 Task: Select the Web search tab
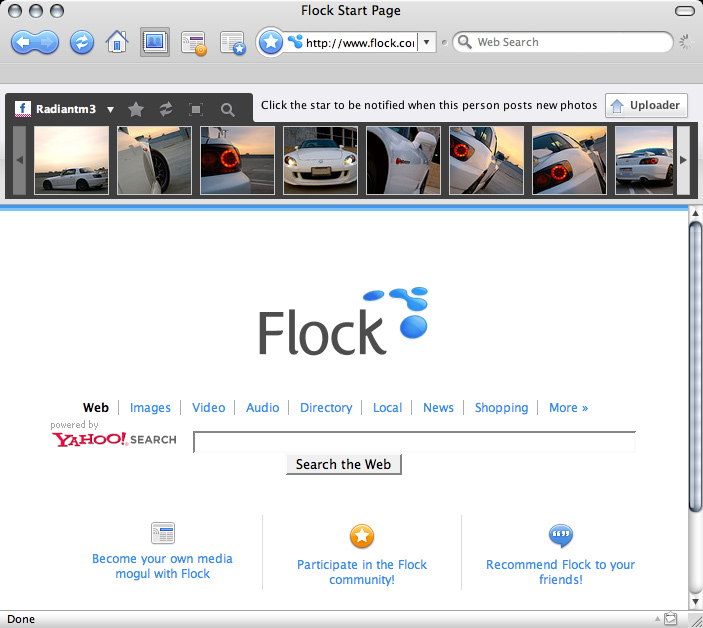[x=95, y=407]
